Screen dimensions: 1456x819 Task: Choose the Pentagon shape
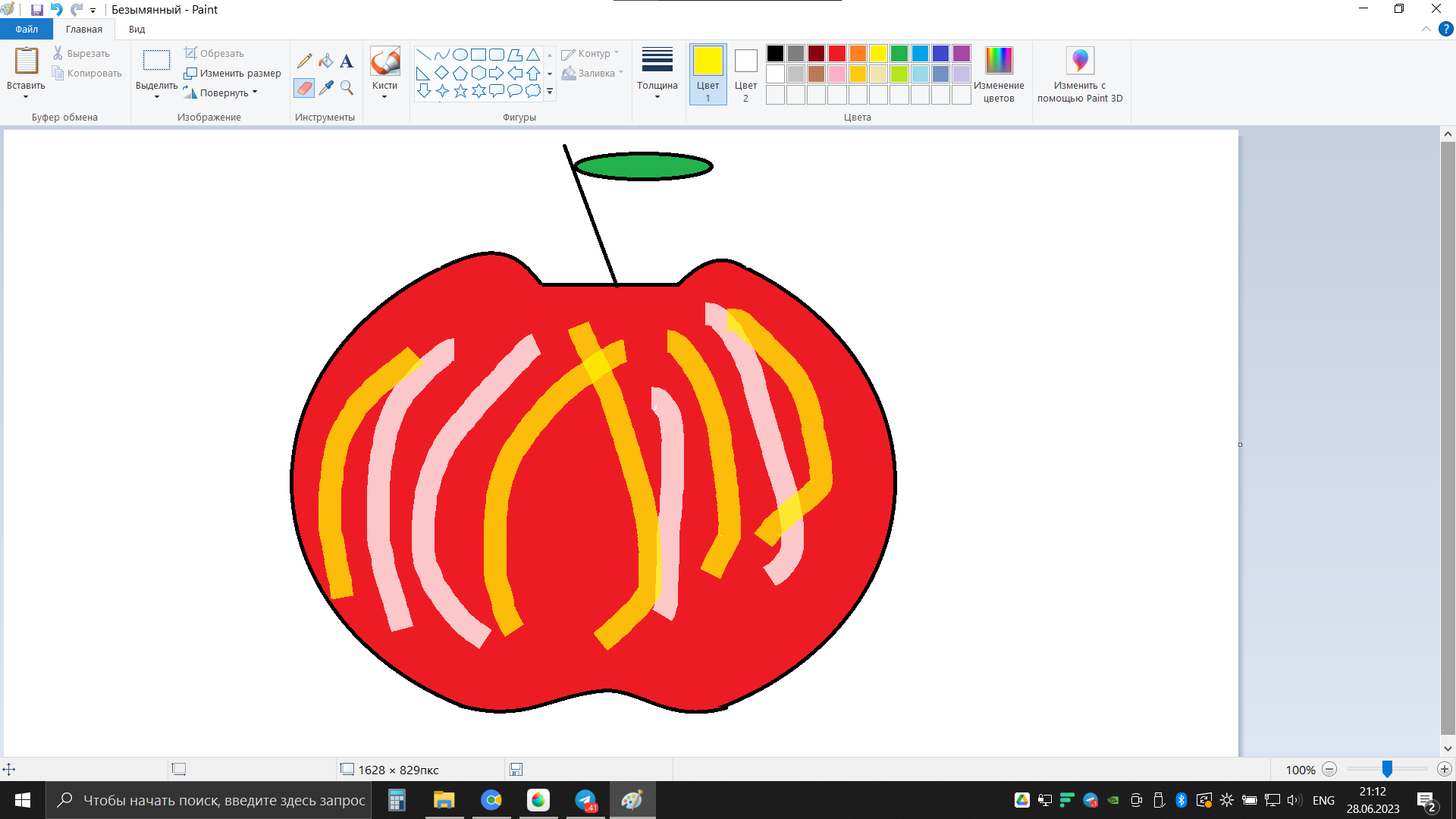click(x=460, y=74)
